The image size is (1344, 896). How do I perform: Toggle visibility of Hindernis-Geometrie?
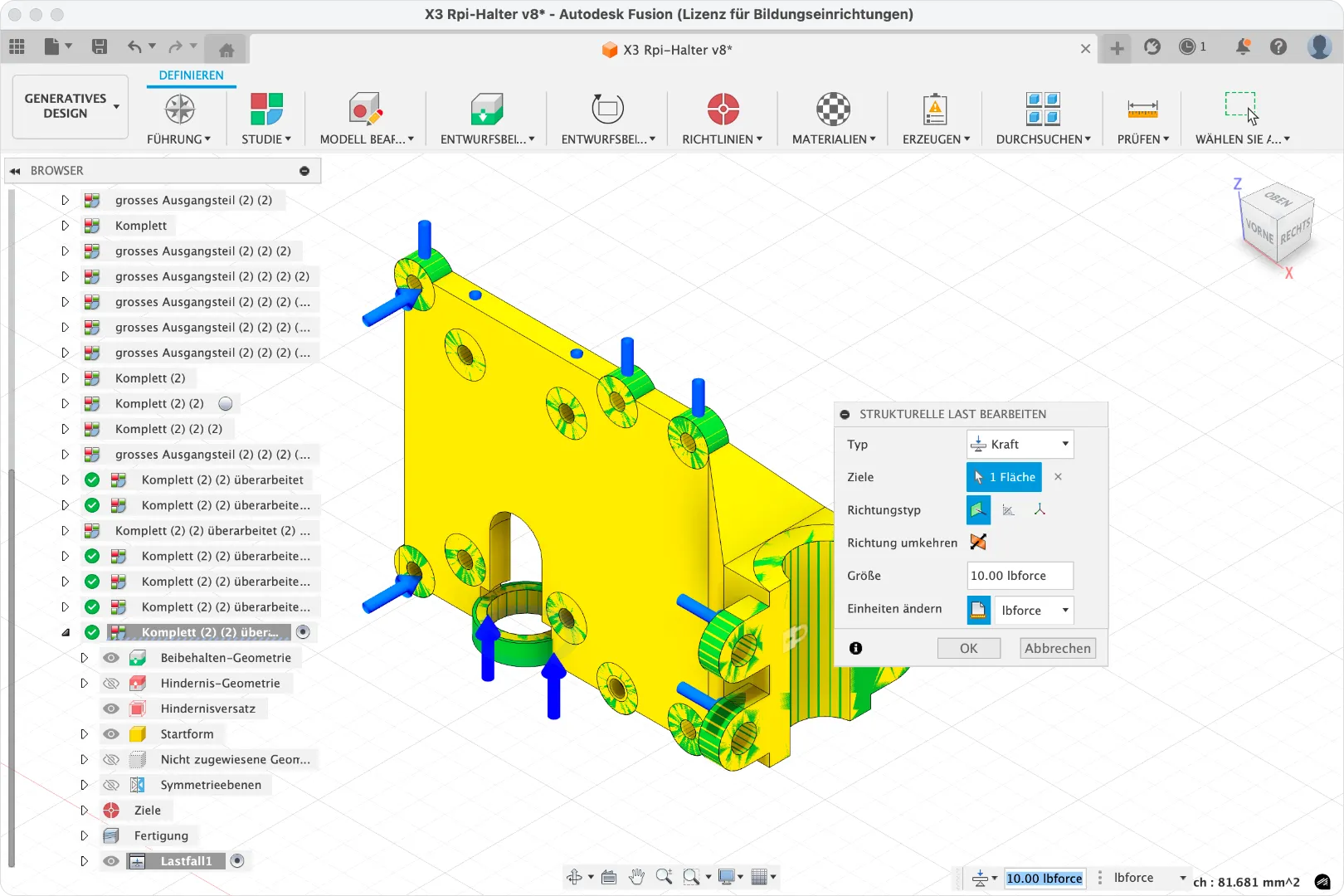tap(110, 683)
